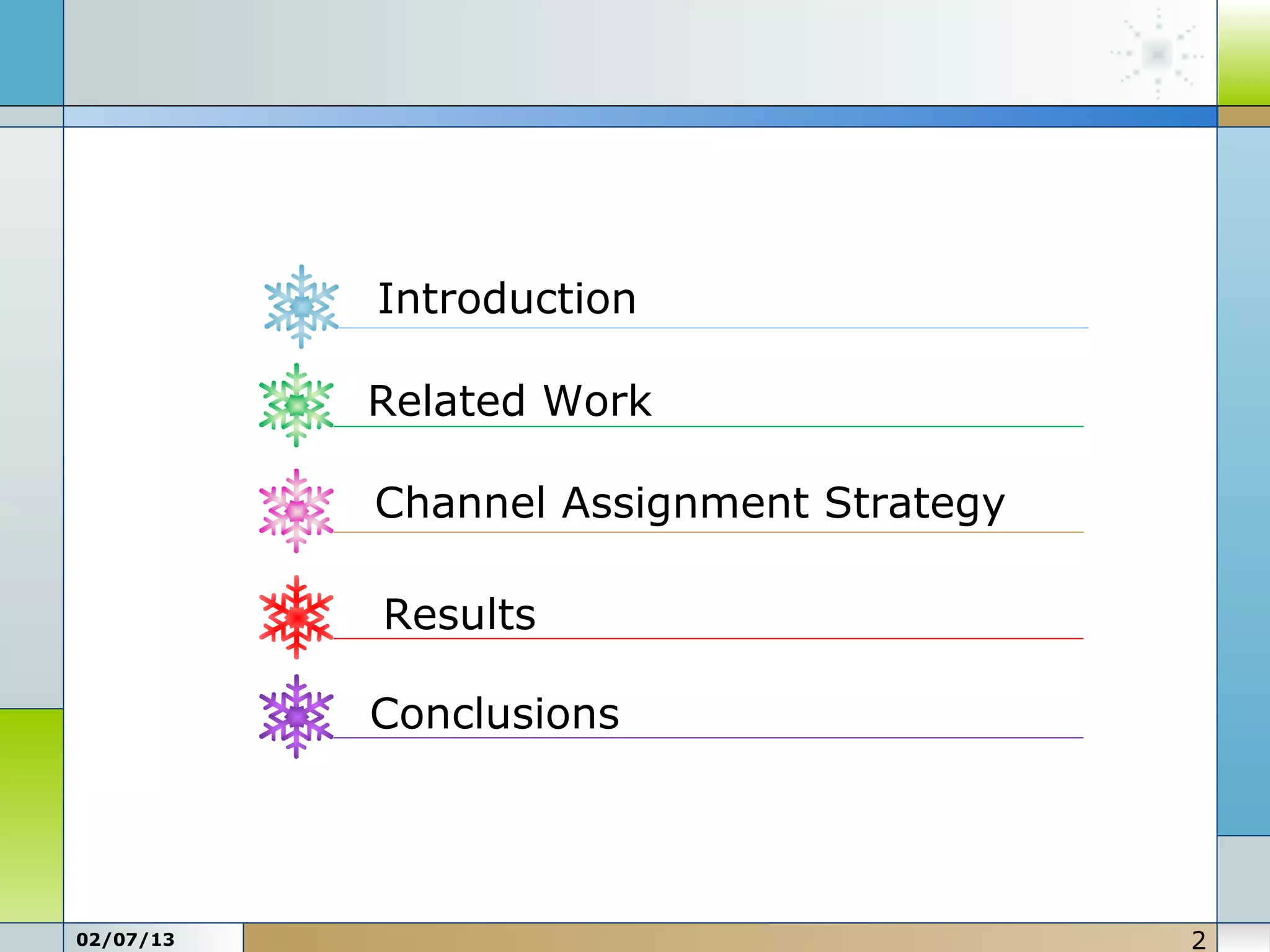Click the teal square at top-left corner

[31, 52]
